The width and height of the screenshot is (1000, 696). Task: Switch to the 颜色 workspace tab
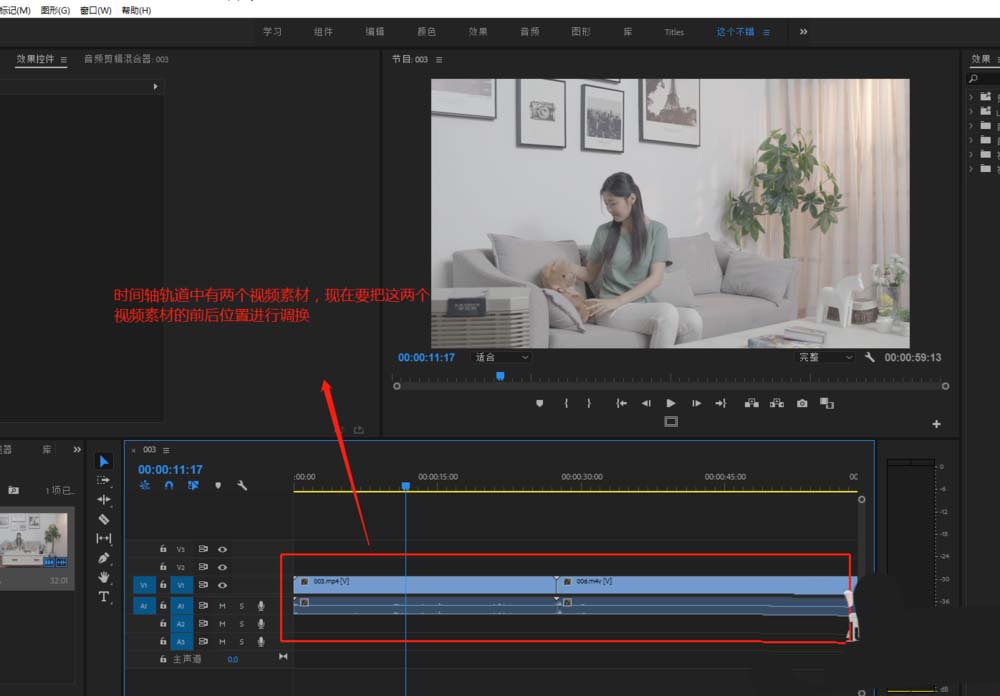(x=426, y=32)
